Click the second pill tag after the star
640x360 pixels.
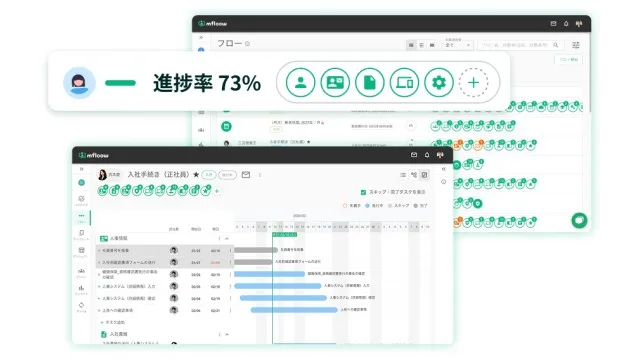pyautogui.click(x=228, y=175)
